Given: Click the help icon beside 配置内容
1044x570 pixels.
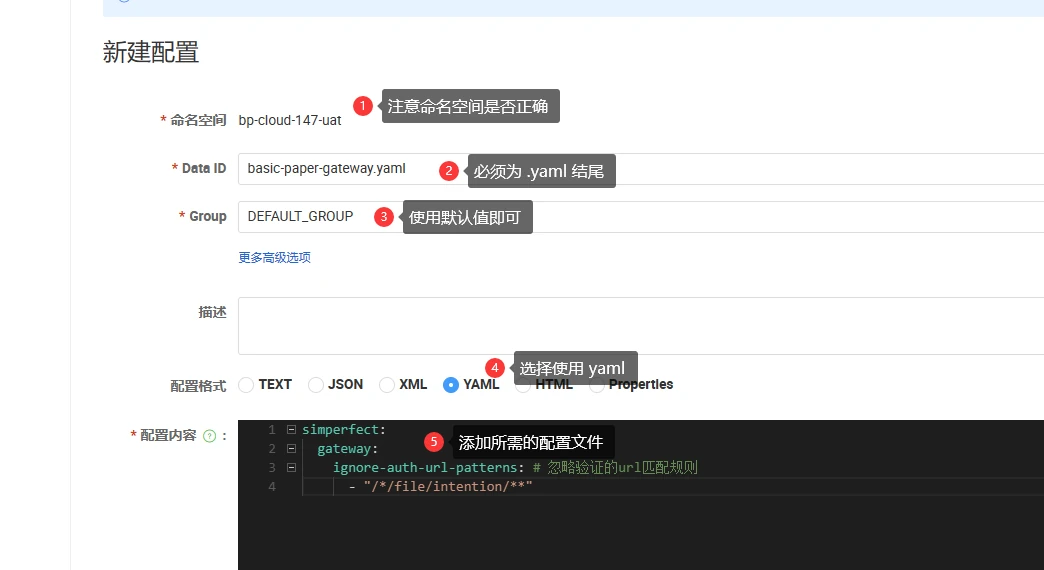Looking at the screenshot, I should coord(210,436).
